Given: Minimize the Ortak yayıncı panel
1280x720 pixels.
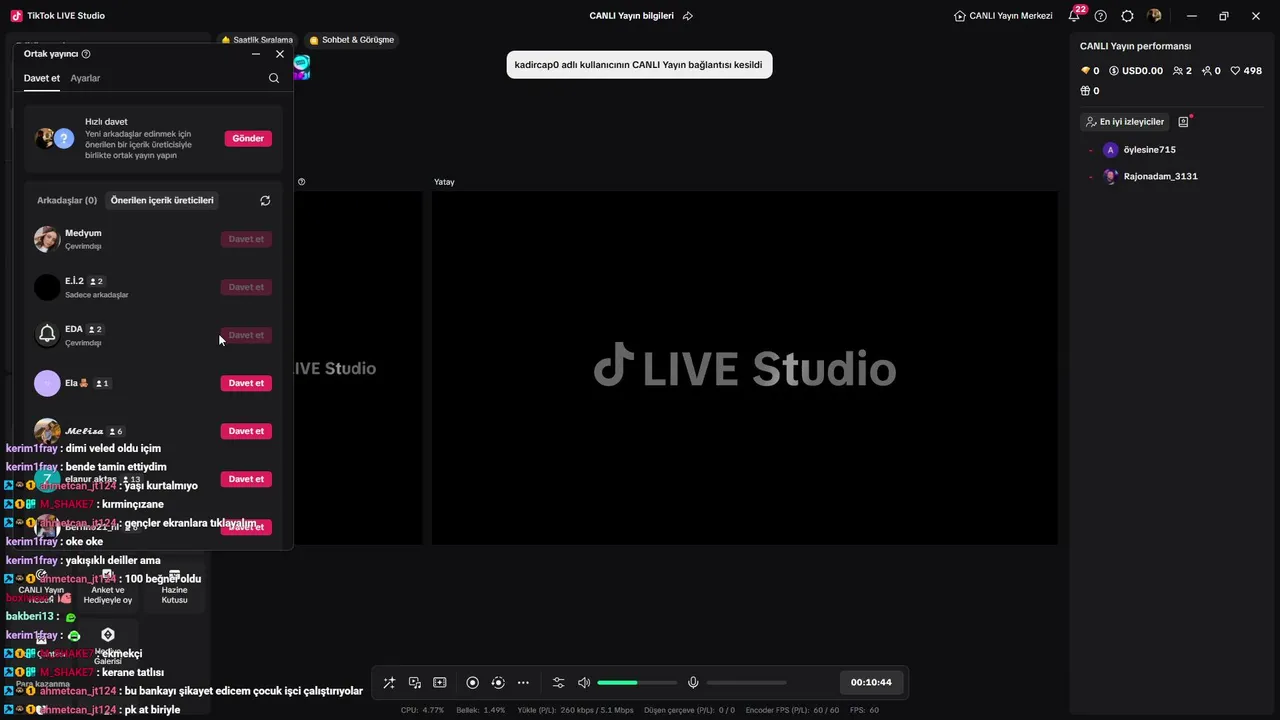Looking at the screenshot, I should click(x=256, y=54).
